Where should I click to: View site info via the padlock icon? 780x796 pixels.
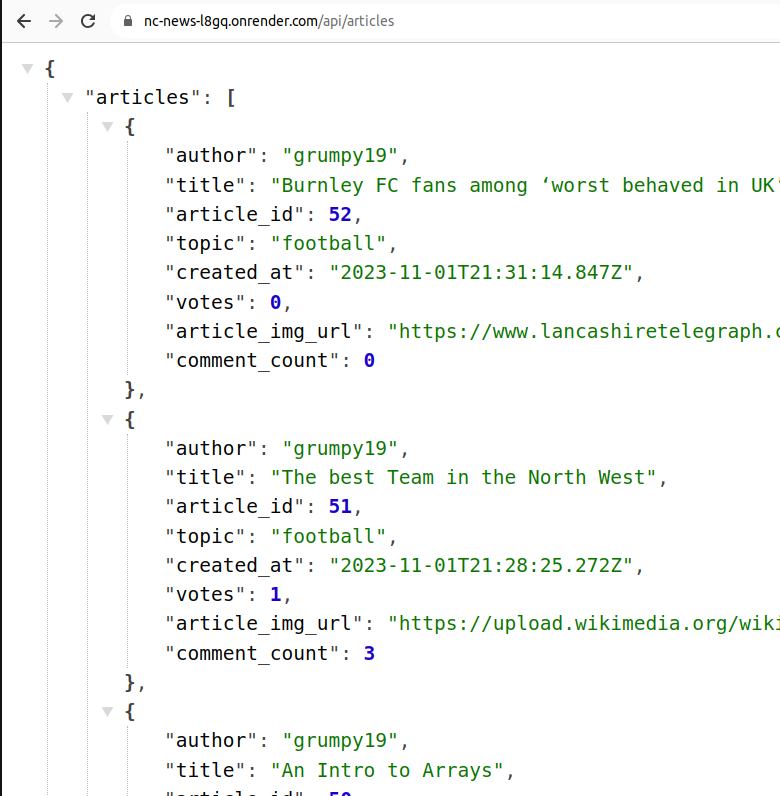tap(128, 21)
